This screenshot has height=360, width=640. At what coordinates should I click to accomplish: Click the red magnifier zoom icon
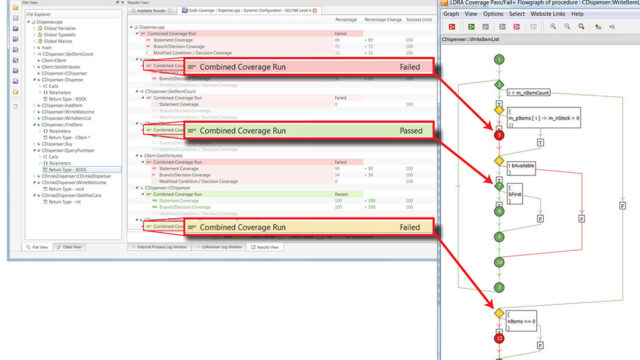(581, 27)
